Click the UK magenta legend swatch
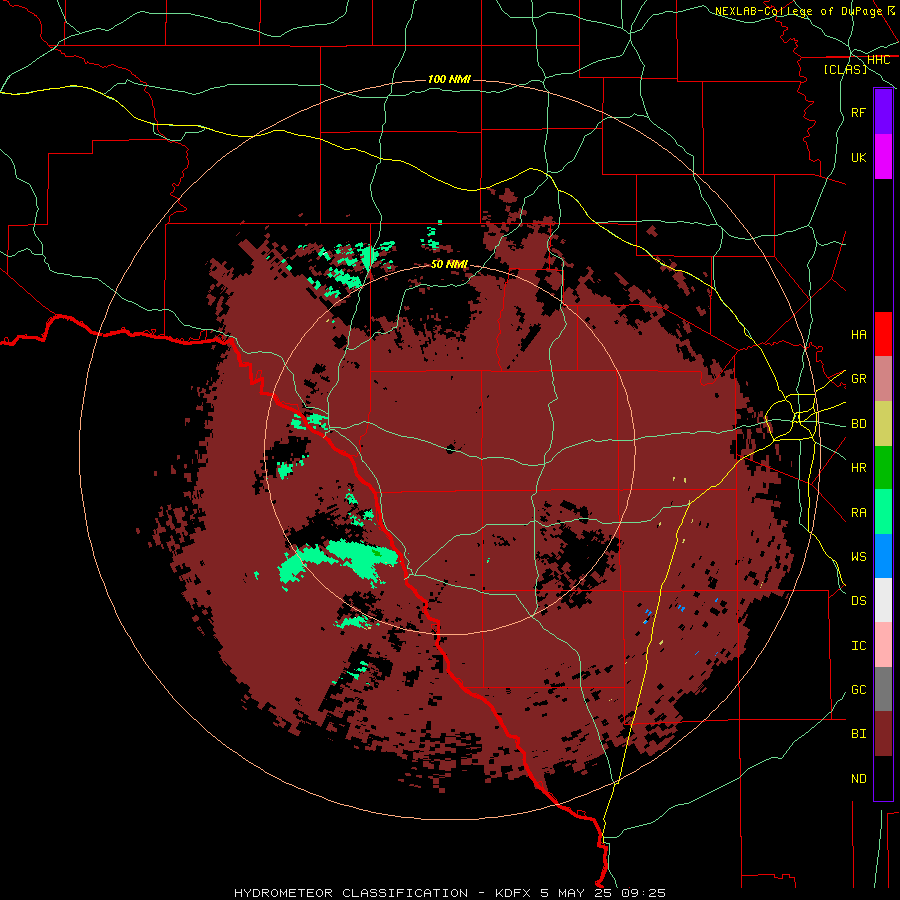Image resolution: width=900 pixels, height=900 pixels. pos(883,157)
